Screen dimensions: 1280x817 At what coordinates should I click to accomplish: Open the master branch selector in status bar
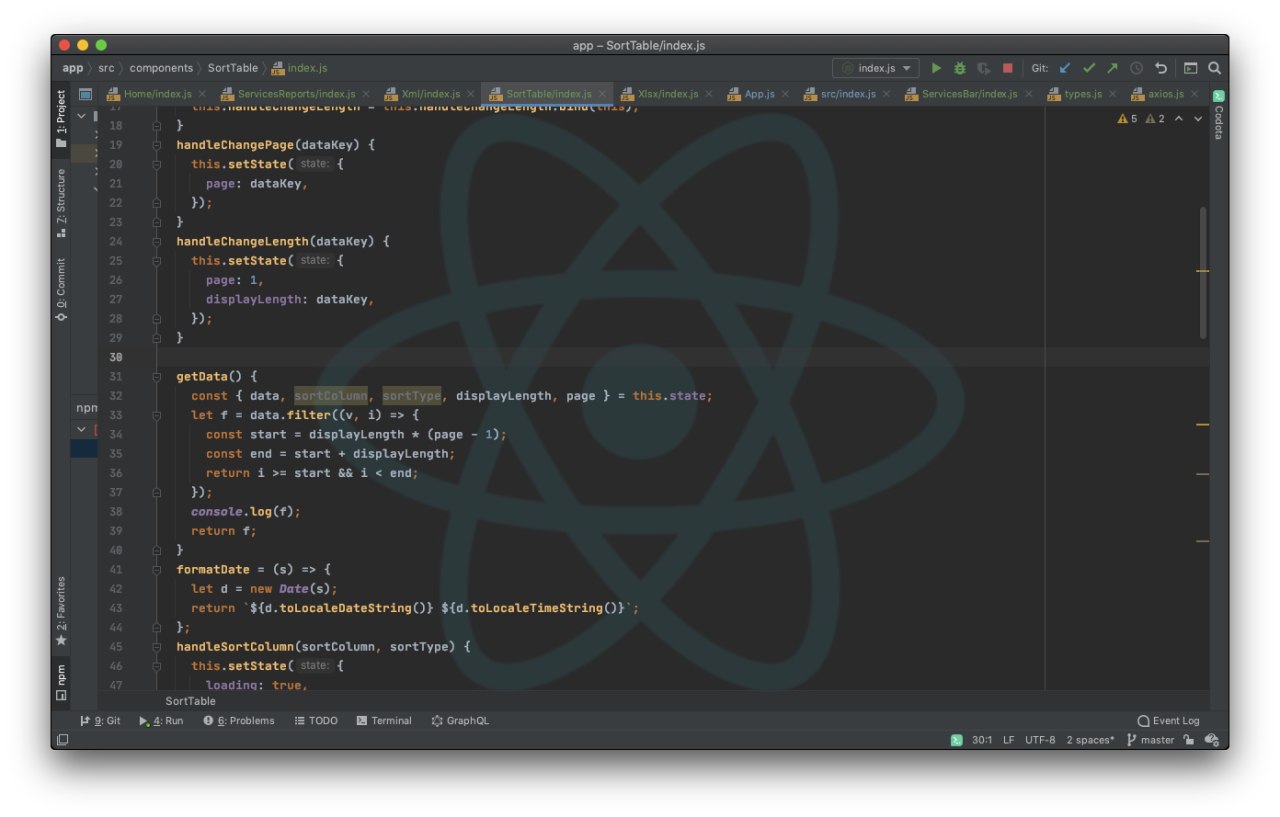(x=1150, y=740)
